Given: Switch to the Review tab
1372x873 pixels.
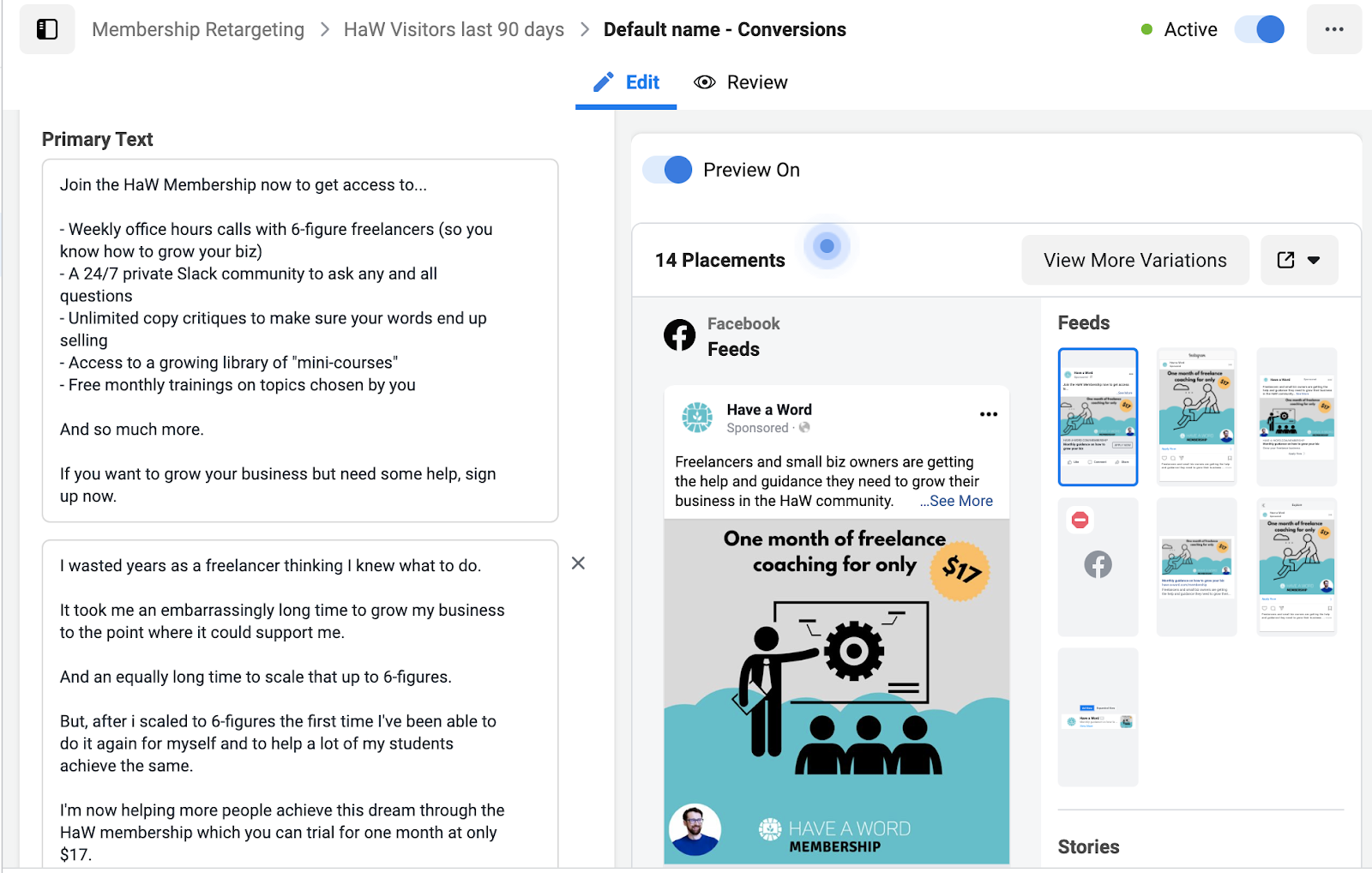Looking at the screenshot, I should (741, 82).
